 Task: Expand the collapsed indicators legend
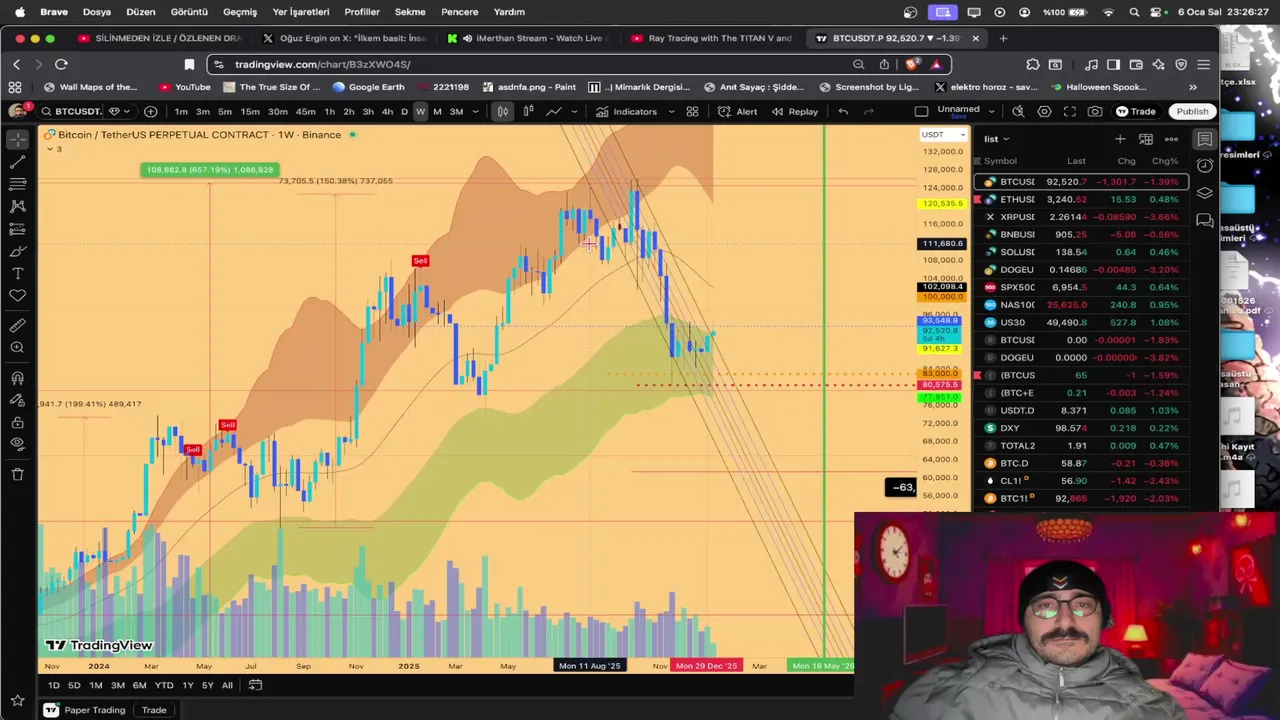click(53, 149)
